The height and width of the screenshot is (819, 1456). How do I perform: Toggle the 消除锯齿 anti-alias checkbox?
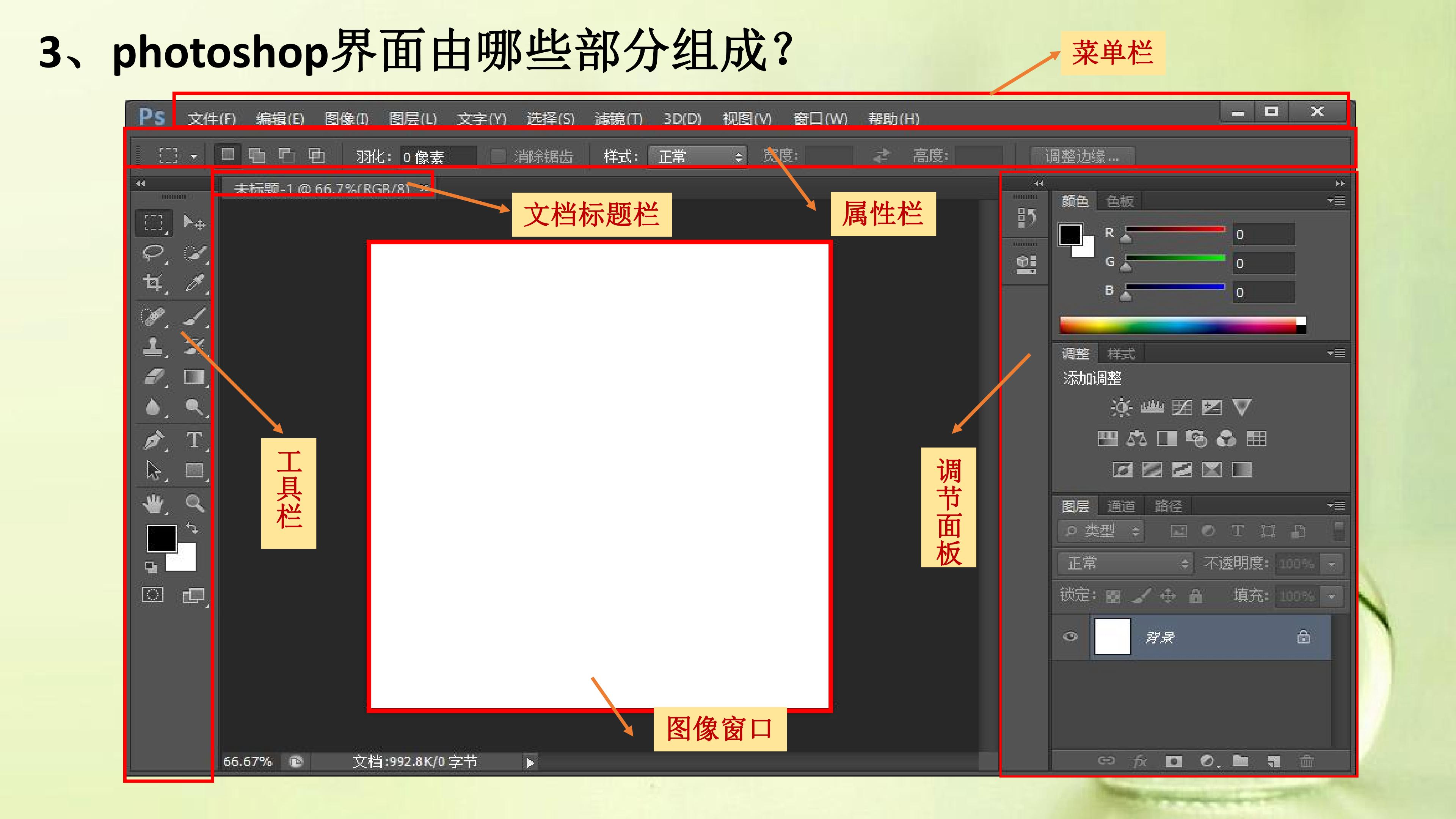497,156
